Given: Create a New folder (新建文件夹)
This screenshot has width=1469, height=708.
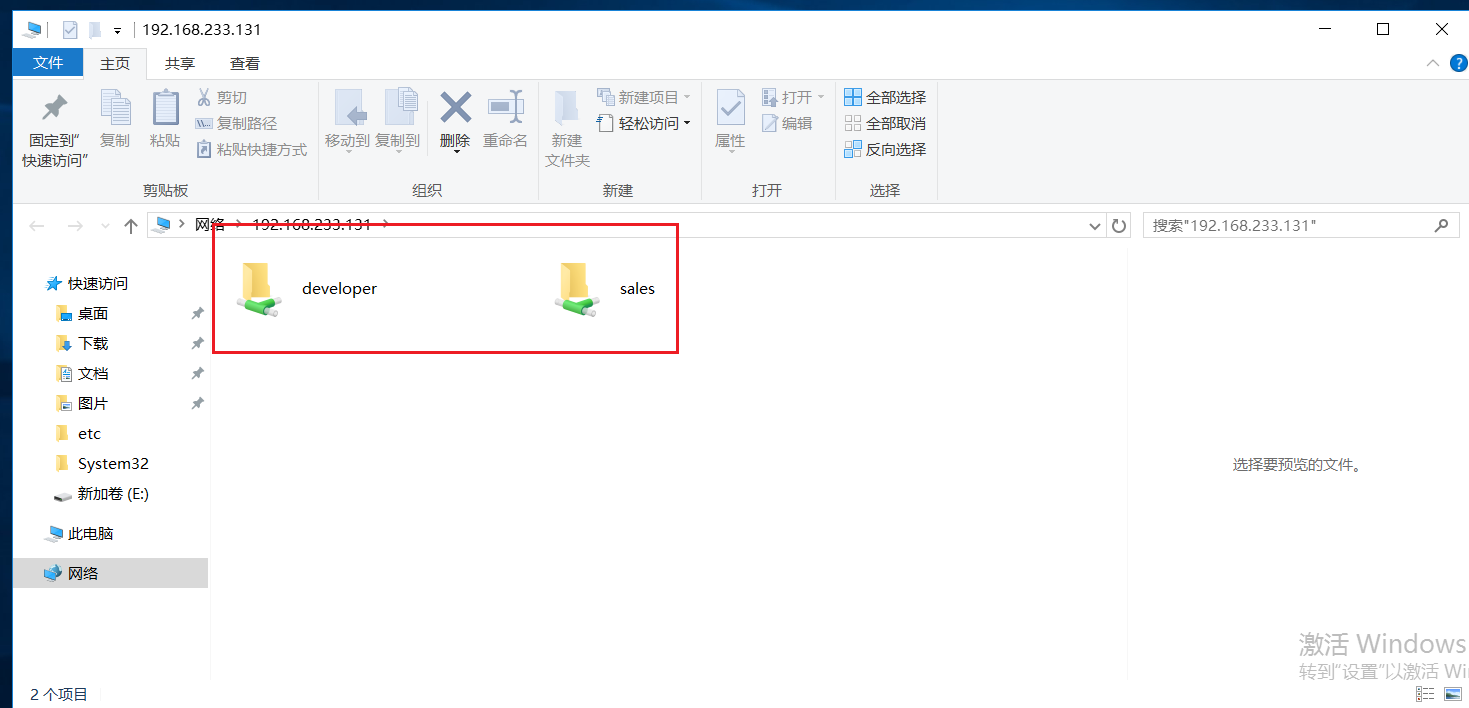Looking at the screenshot, I should pyautogui.click(x=567, y=130).
